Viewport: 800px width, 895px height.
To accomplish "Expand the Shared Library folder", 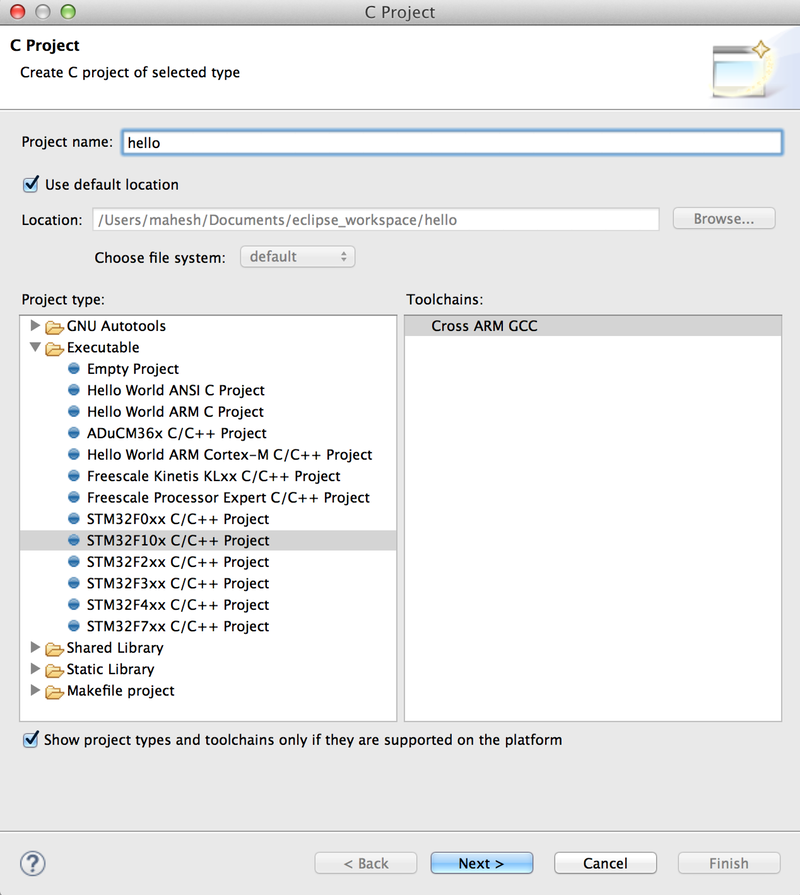I will click(36, 648).
